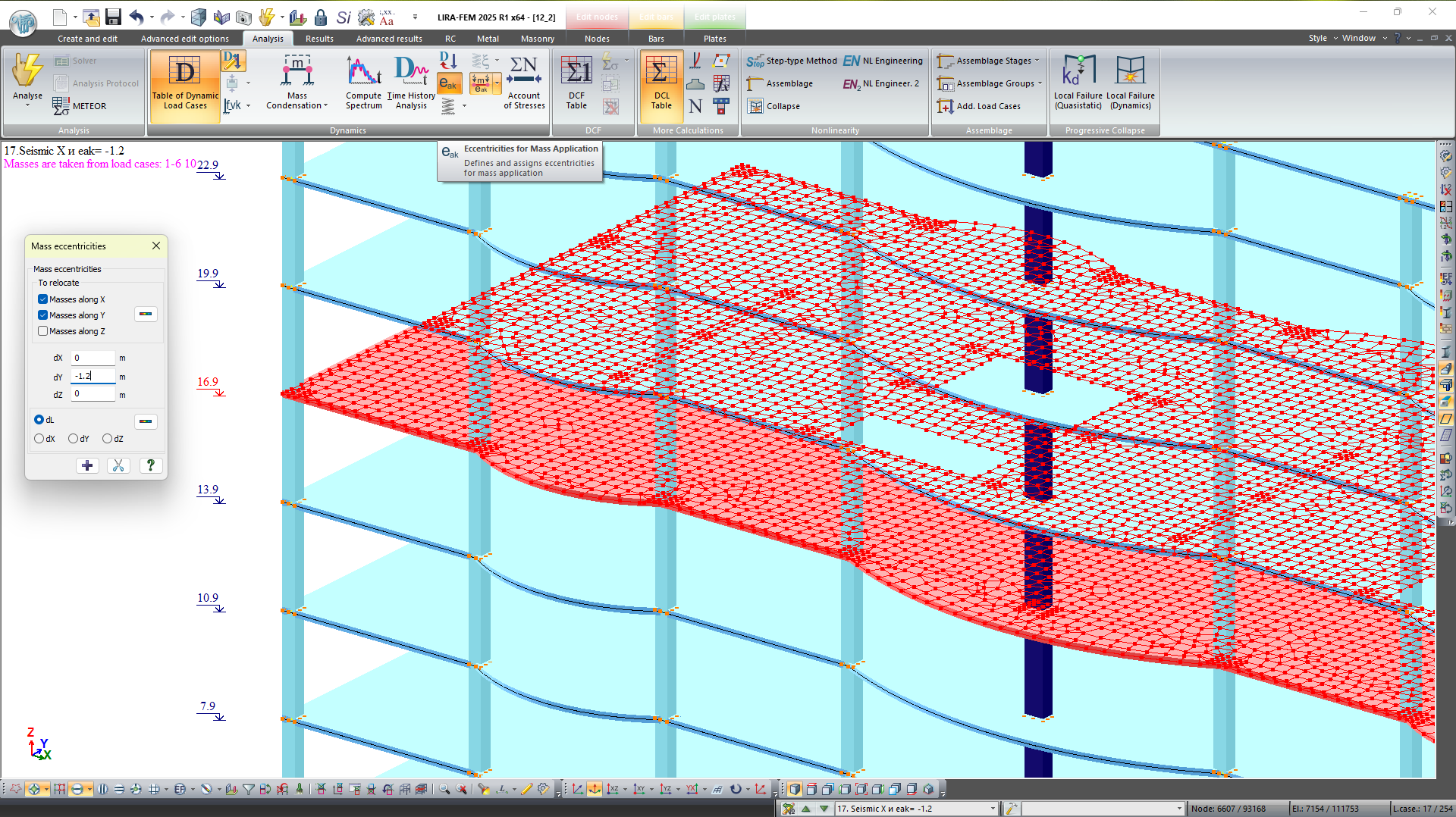Uncheck Masses along X checkbox
1456x817 pixels.
[43, 299]
